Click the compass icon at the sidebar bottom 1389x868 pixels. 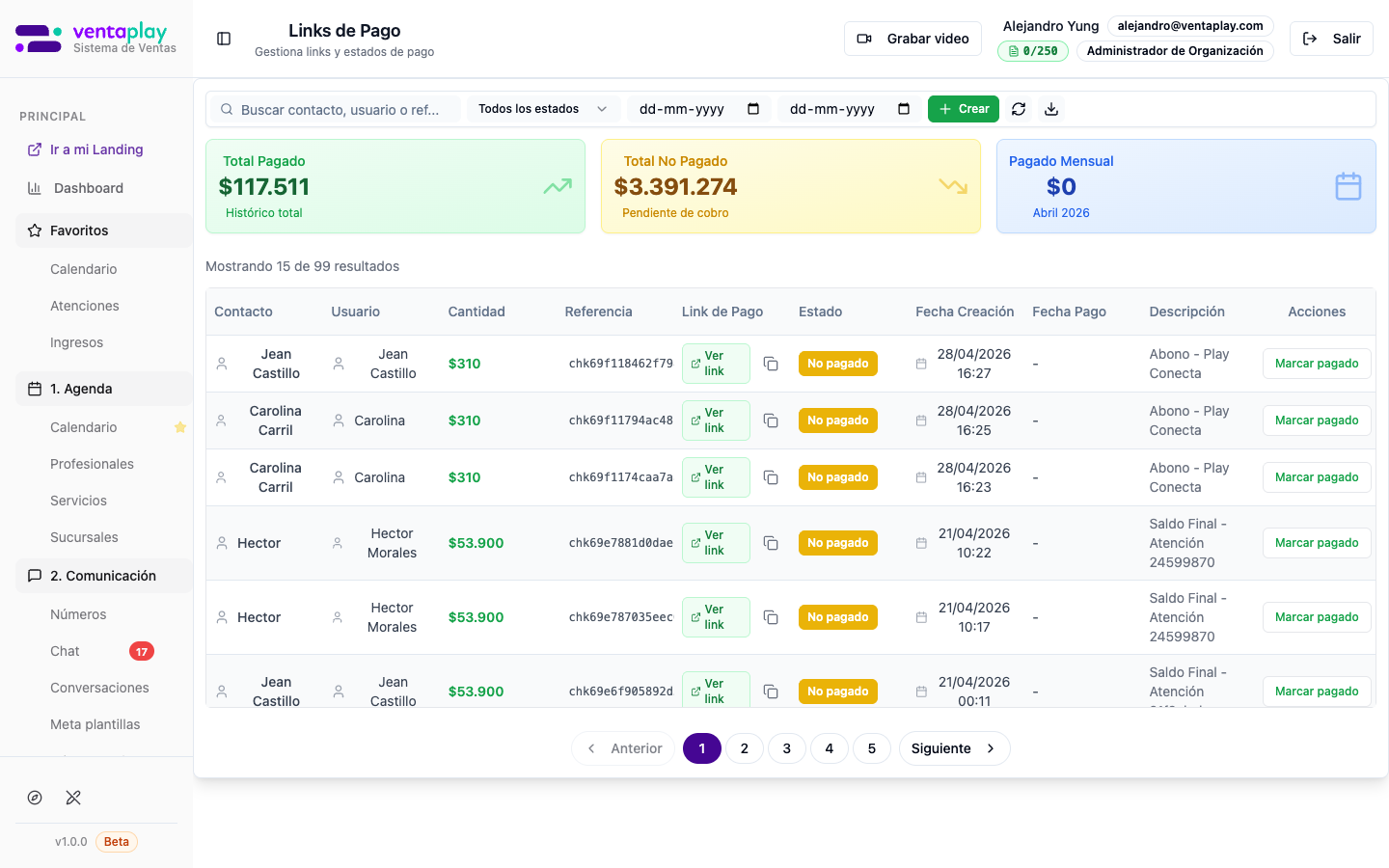pyautogui.click(x=35, y=798)
